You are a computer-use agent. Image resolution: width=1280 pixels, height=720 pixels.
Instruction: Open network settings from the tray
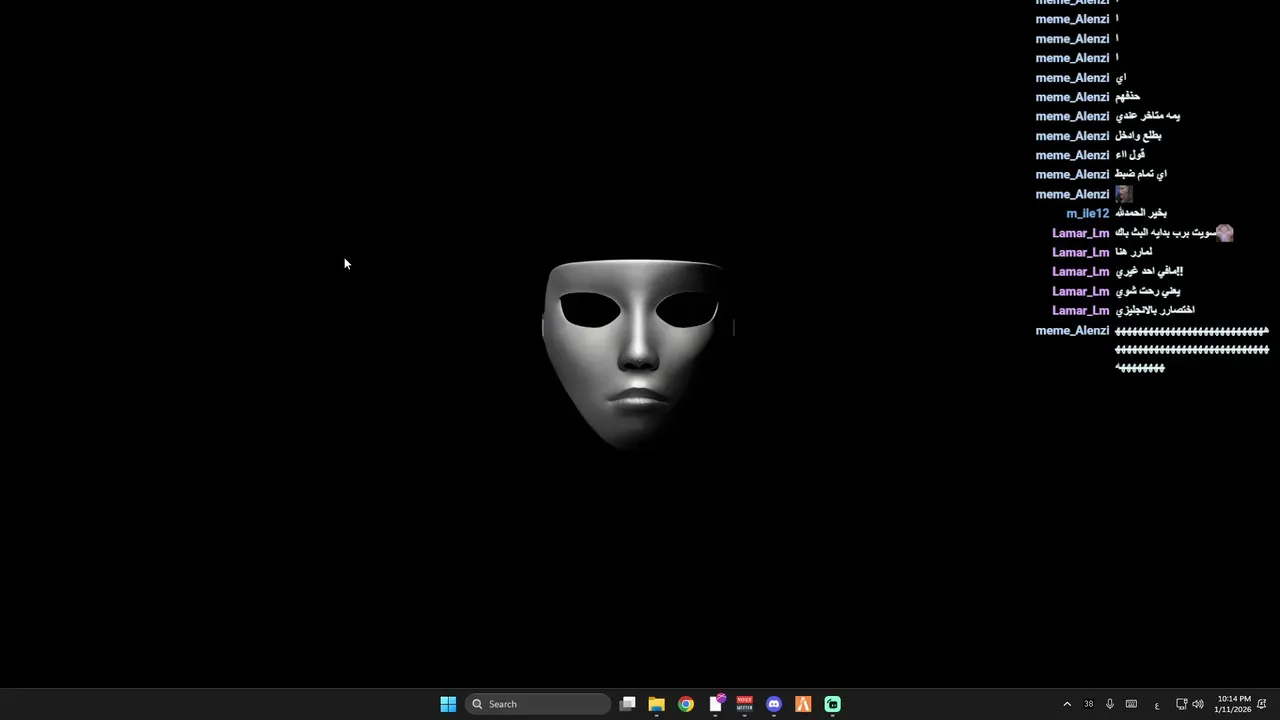tap(1181, 704)
